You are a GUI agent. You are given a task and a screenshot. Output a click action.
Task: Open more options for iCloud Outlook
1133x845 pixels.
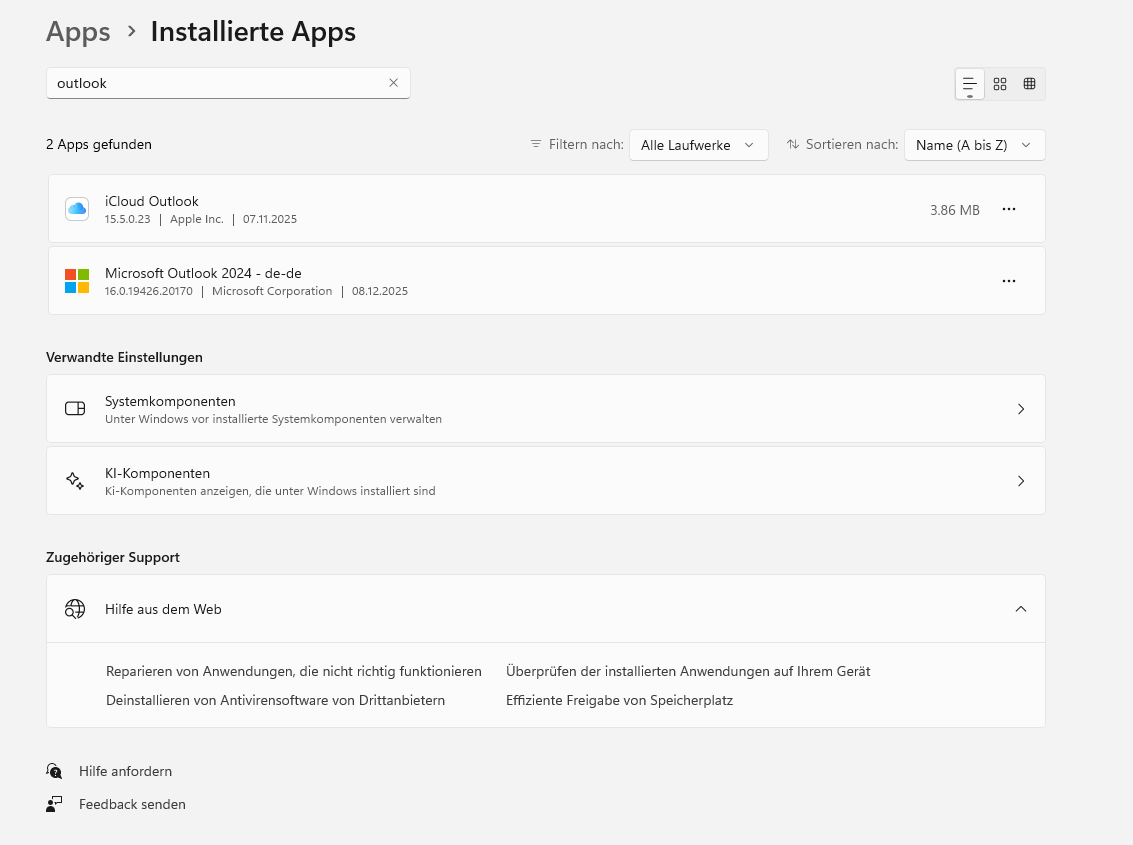tap(1008, 208)
